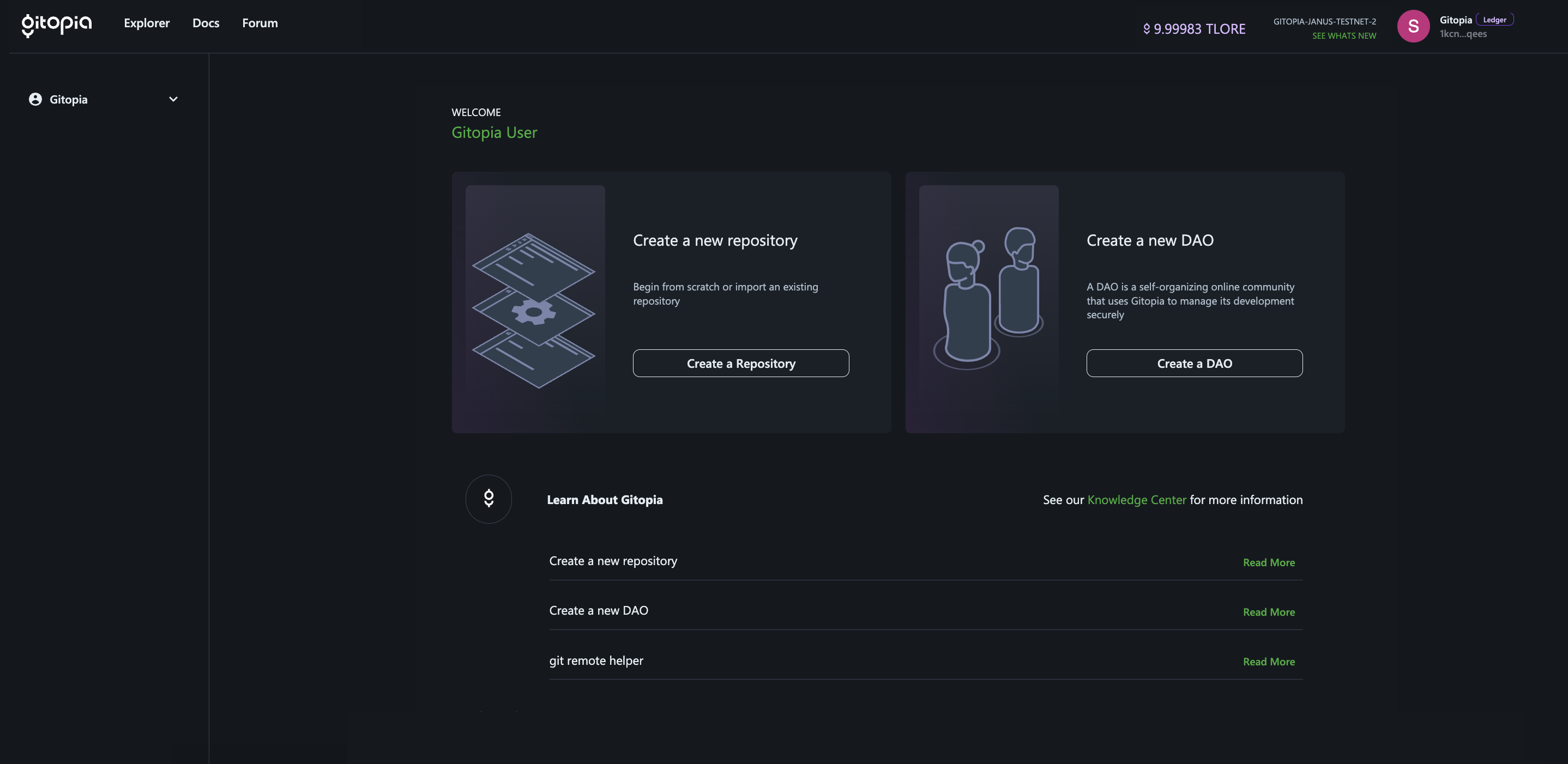Open the wallet address 1kcn...qees menu
The width and height of the screenshot is (1568, 764).
pyautogui.click(x=1463, y=34)
